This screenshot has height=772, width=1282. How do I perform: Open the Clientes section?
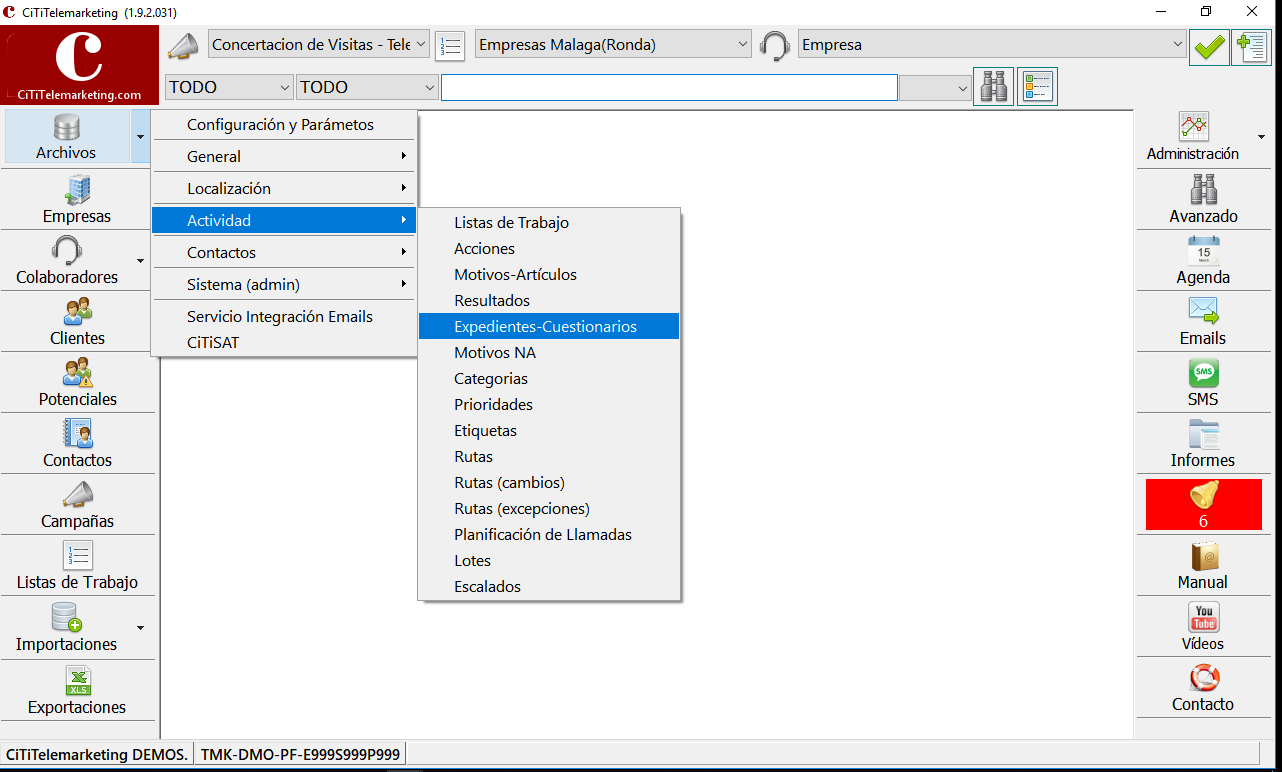77,322
